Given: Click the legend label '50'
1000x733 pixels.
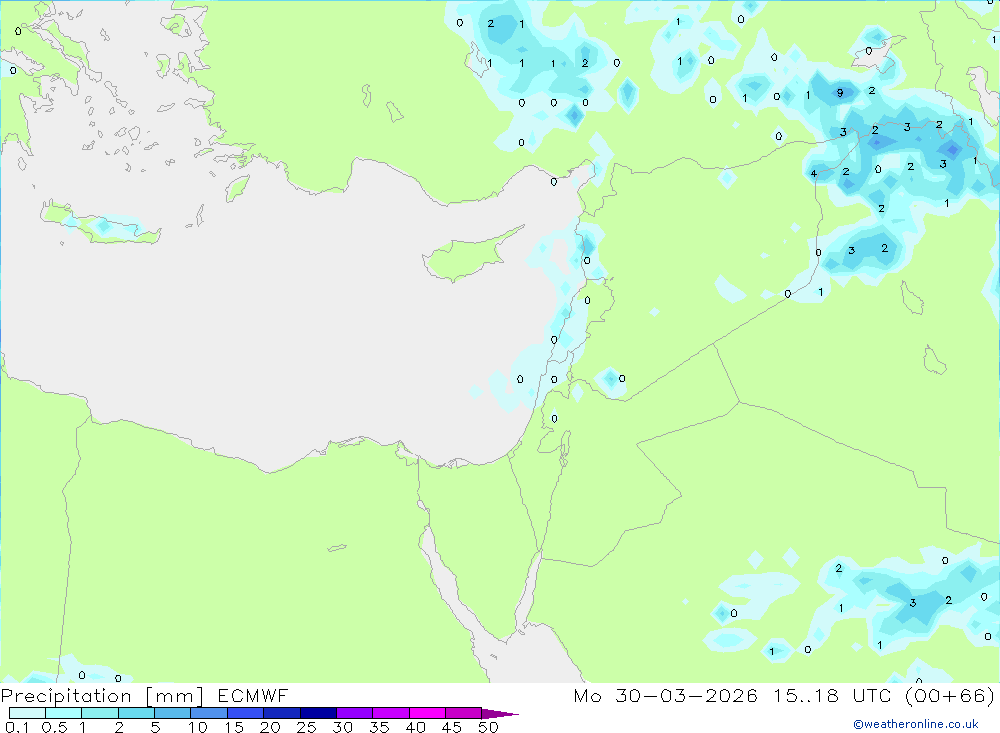Looking at the screenshot, I should coord(488,727).
